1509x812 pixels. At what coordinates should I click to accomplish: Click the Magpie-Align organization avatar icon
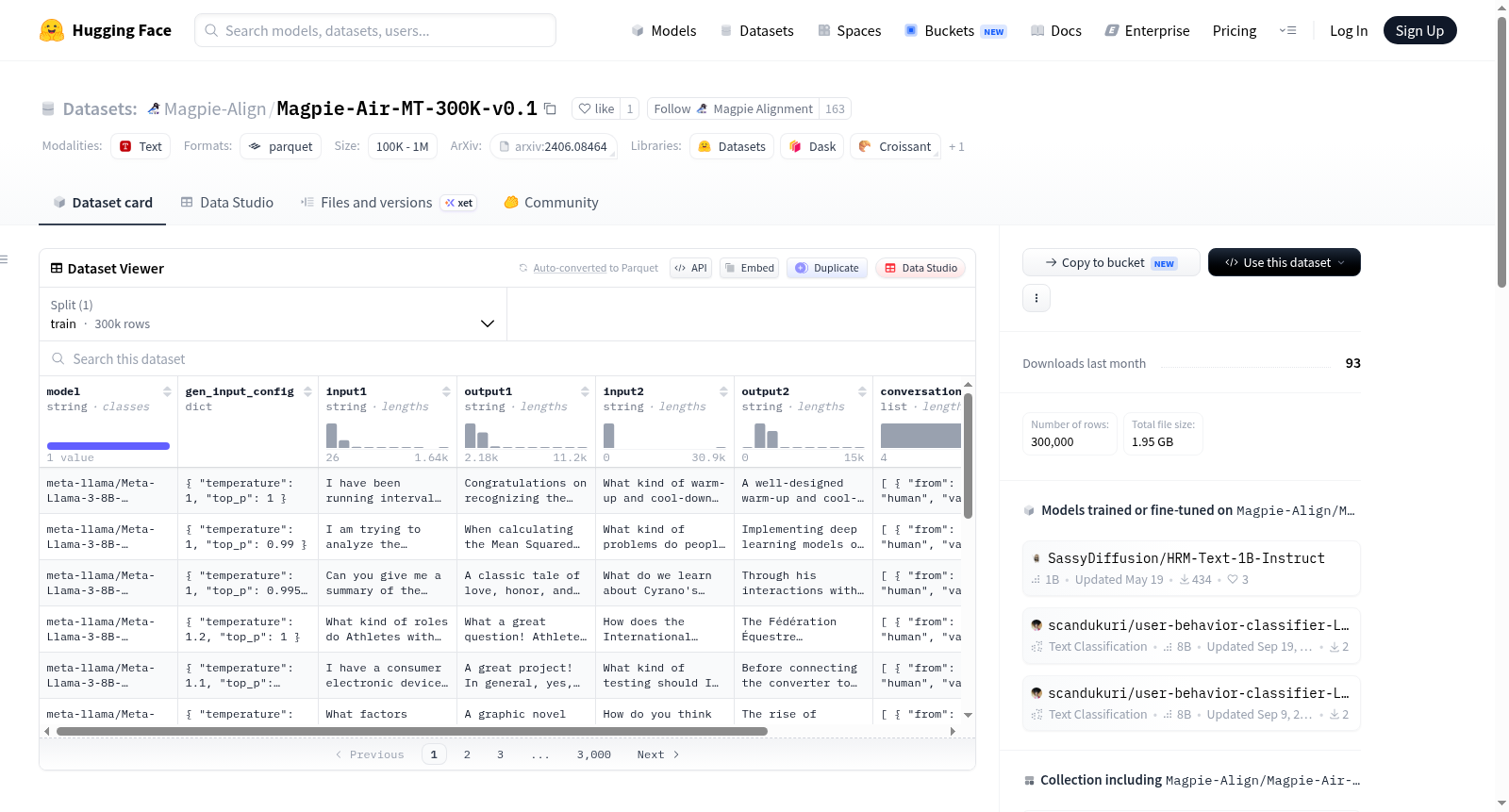pos(154,108)
